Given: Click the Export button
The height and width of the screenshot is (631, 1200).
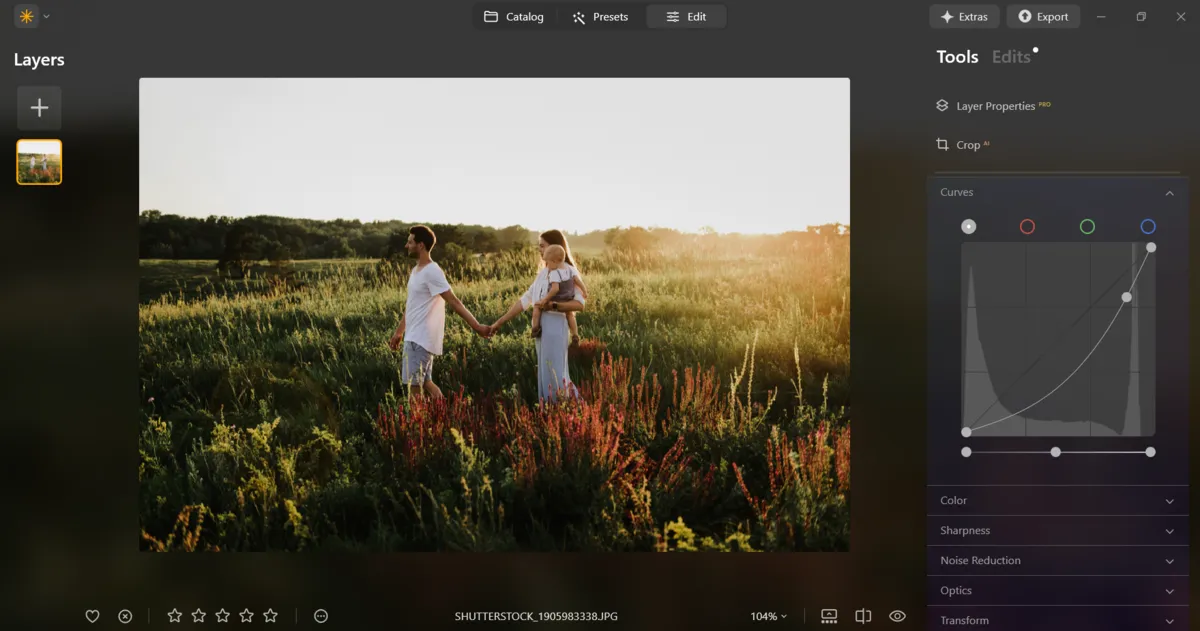Looking at the screenshot, I should click(1043, 17).
